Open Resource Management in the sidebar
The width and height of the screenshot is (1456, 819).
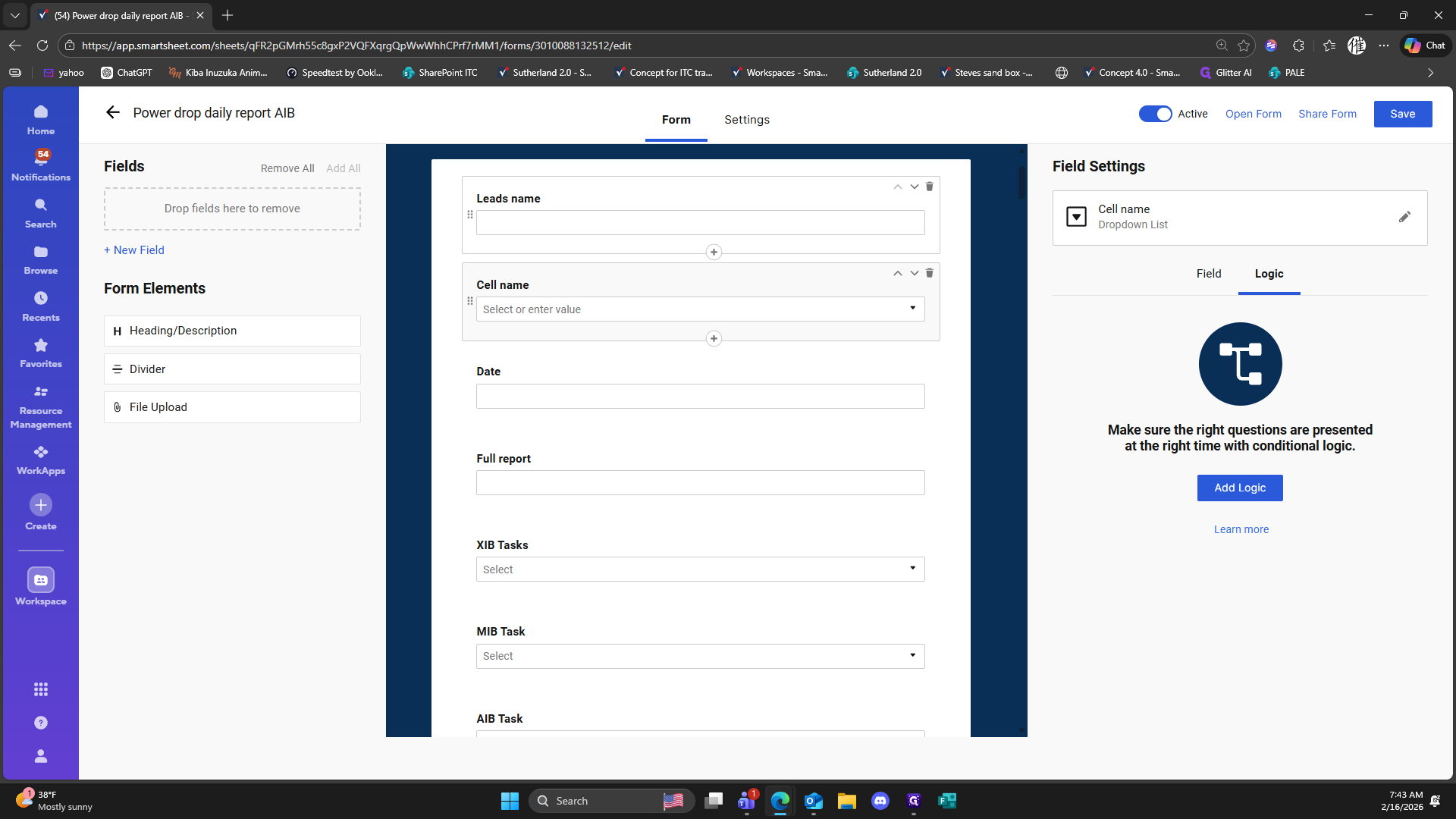(41, 406)
